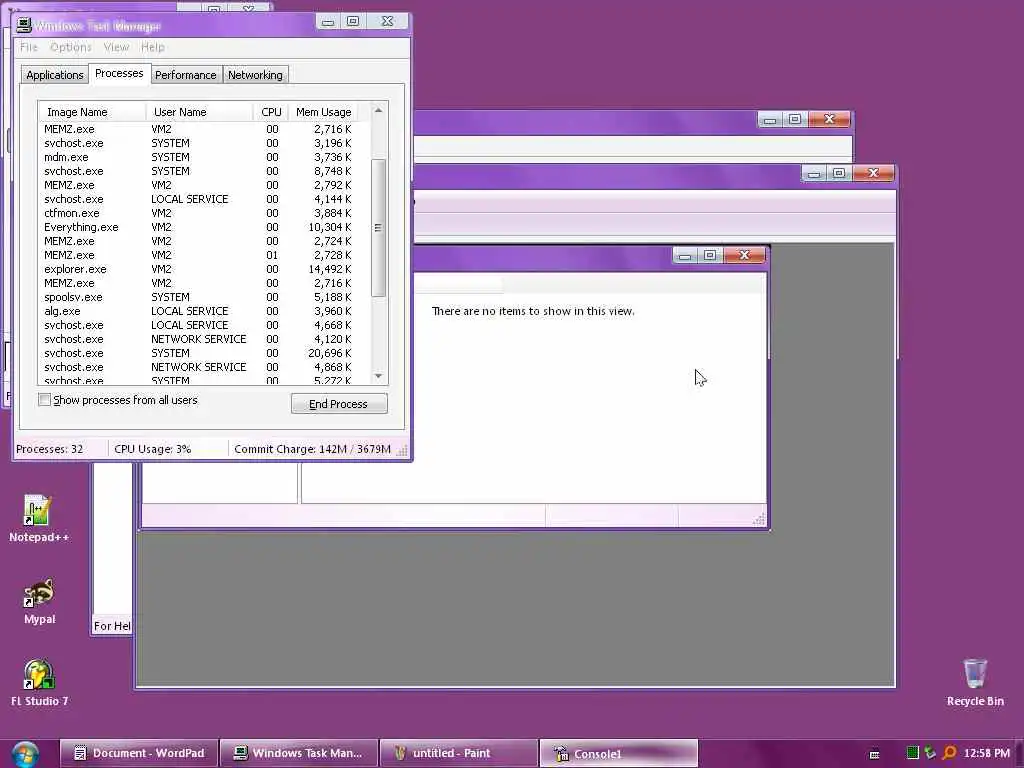Click process list scrollbar up arrow
This screenshot has width=1024, height=768.
378,110
